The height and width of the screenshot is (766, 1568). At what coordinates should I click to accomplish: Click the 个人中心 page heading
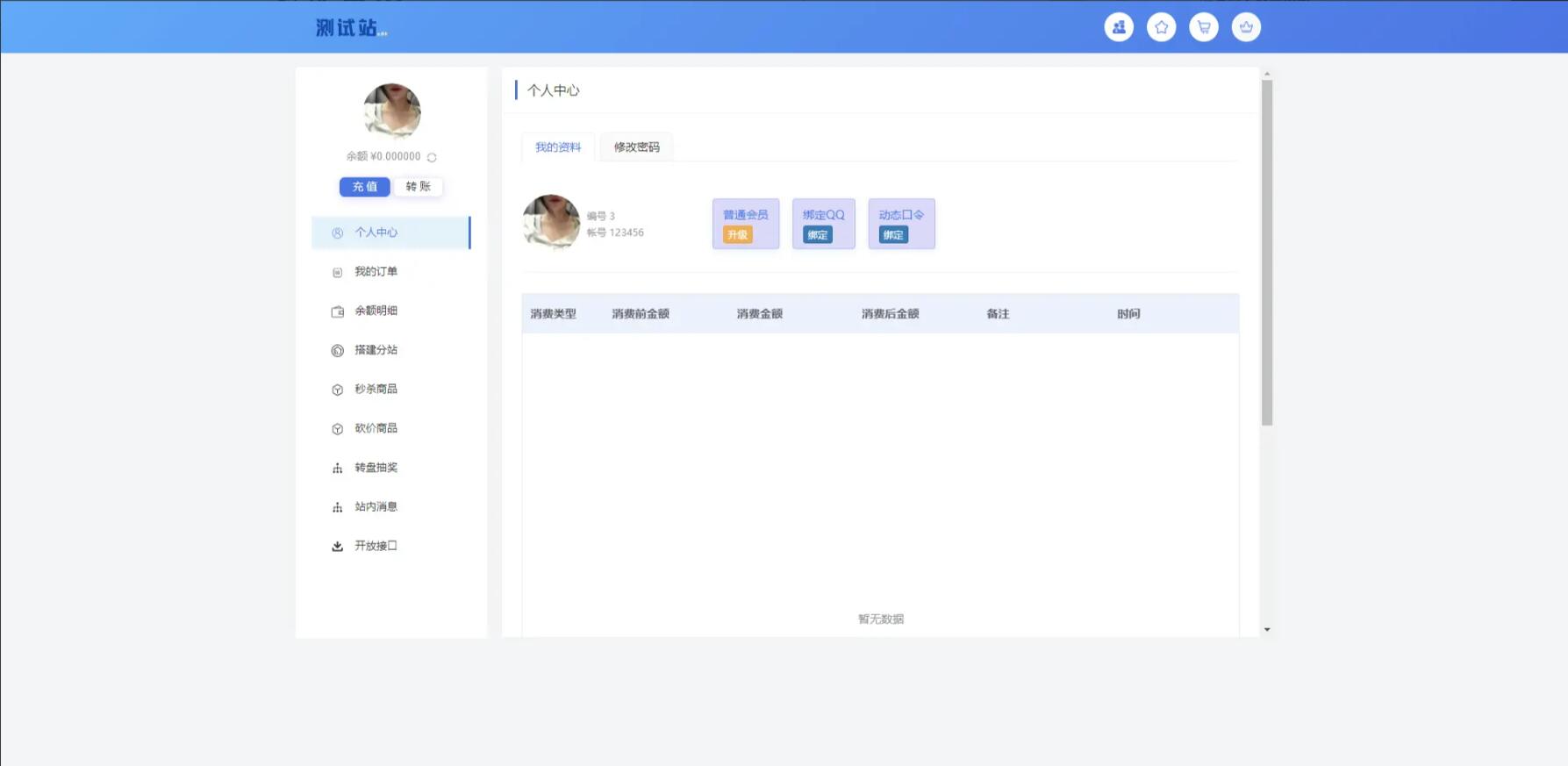tap(554, 90)
